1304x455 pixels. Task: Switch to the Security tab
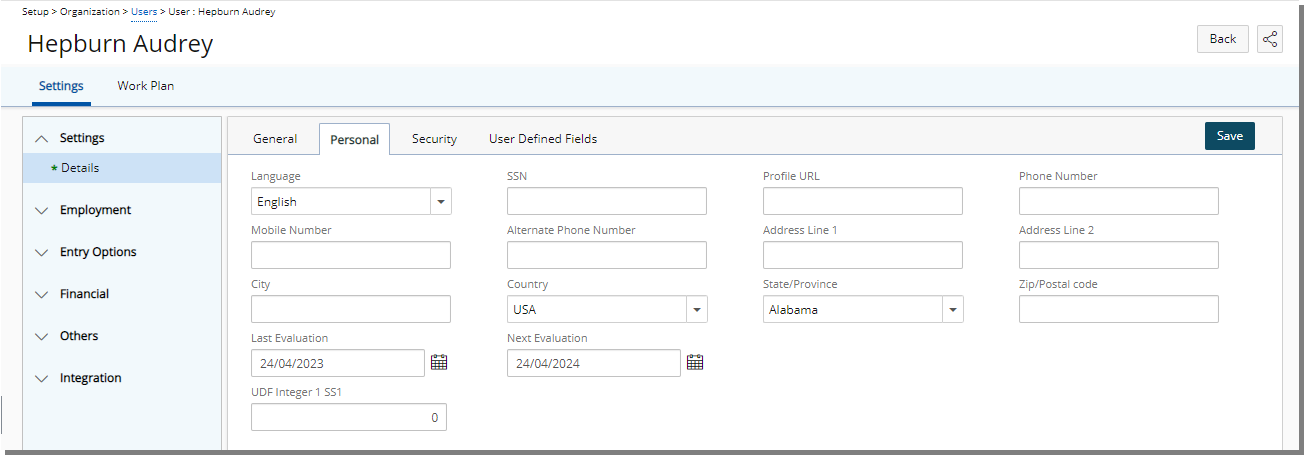point(434,139)
